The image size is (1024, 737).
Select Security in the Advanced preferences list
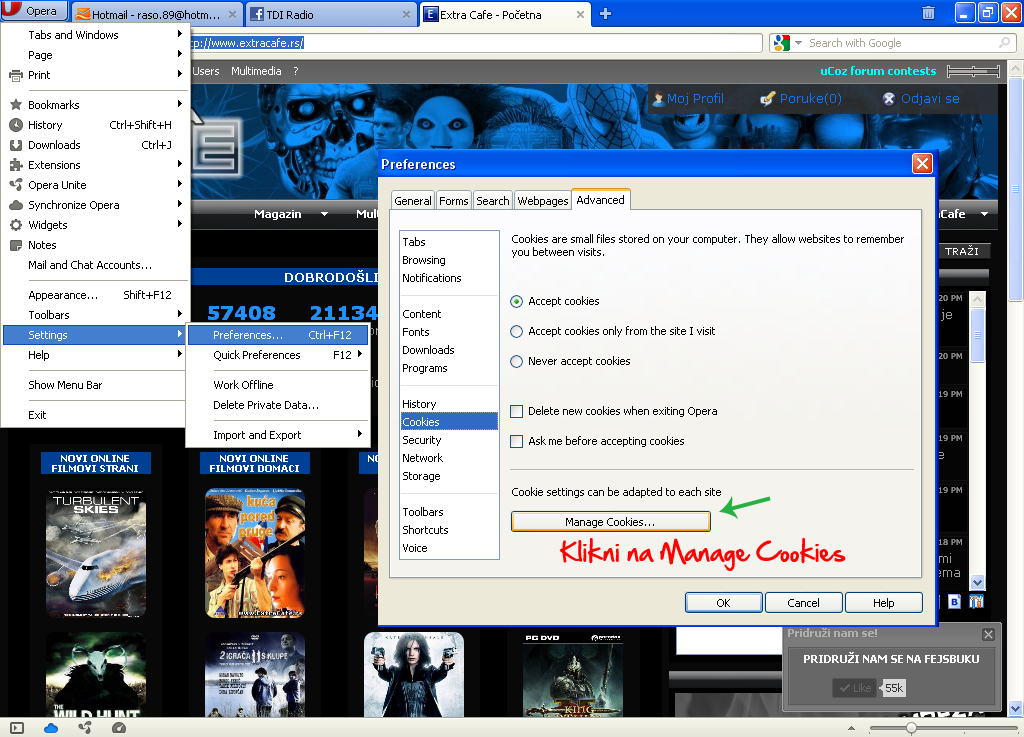pyautogui.click(x=421, y=440)
